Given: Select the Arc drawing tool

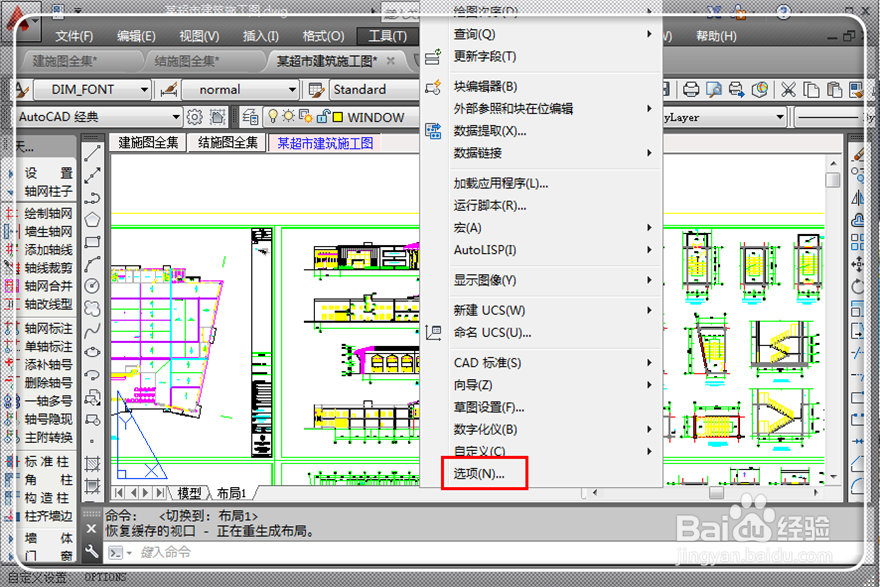Looking at the screenshot, I should tap(93, 264).
